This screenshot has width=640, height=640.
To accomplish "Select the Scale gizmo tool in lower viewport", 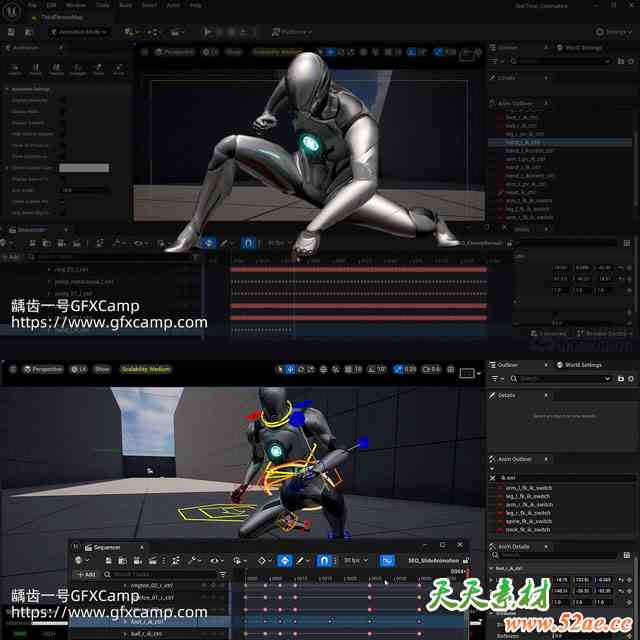I will (x=311, y=369).
